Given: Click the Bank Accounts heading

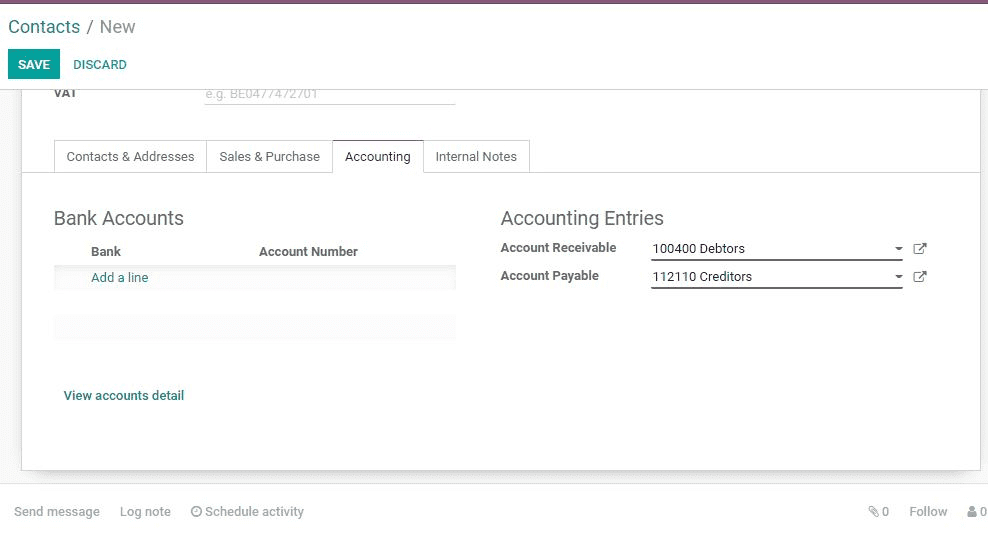Looking at the screenshot, I should tap(118, 218).
